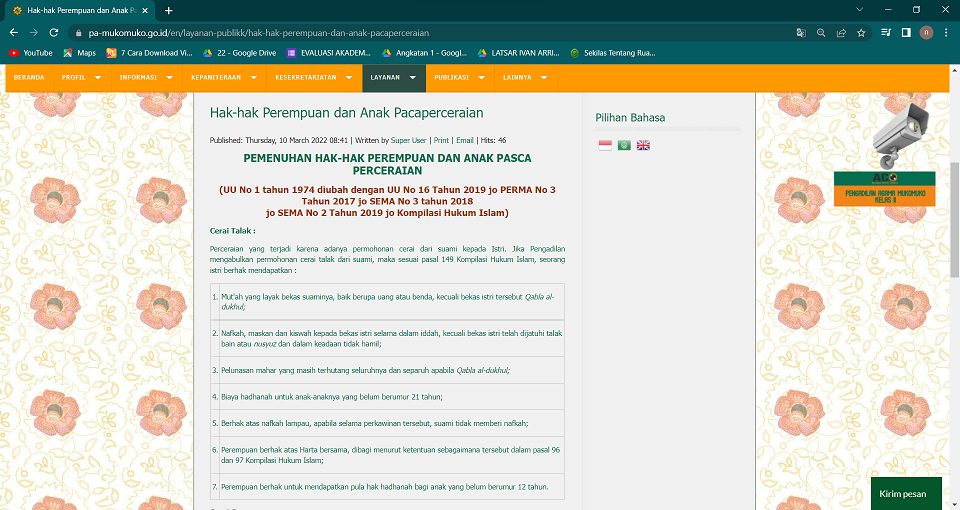The width and height of the screenshot is (960, 510).
Task: Open the PUBLIKASI menu
Action: [x=451, y=78]
